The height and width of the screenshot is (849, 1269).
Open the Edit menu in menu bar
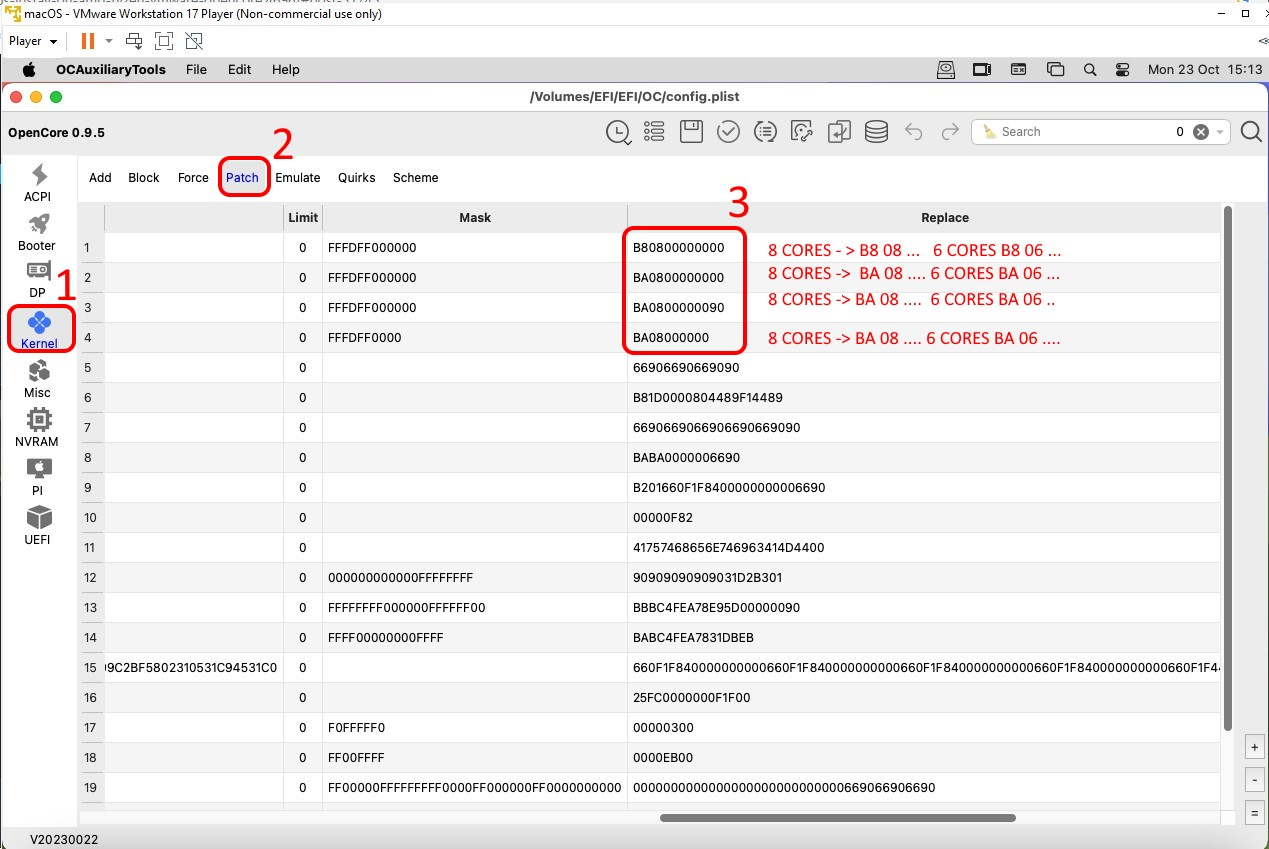point(239,70)
